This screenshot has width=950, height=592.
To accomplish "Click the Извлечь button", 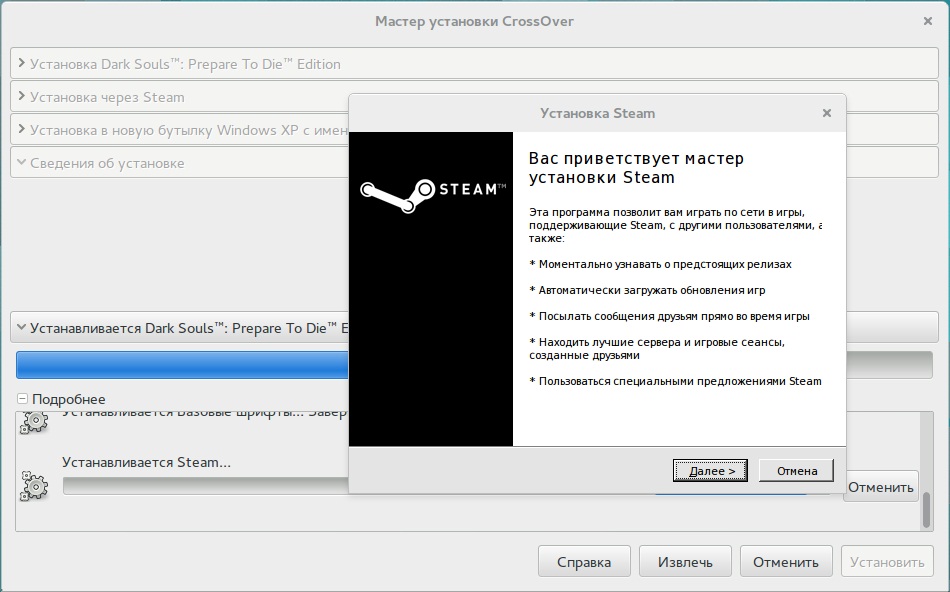I will click(x=685, y=562).
